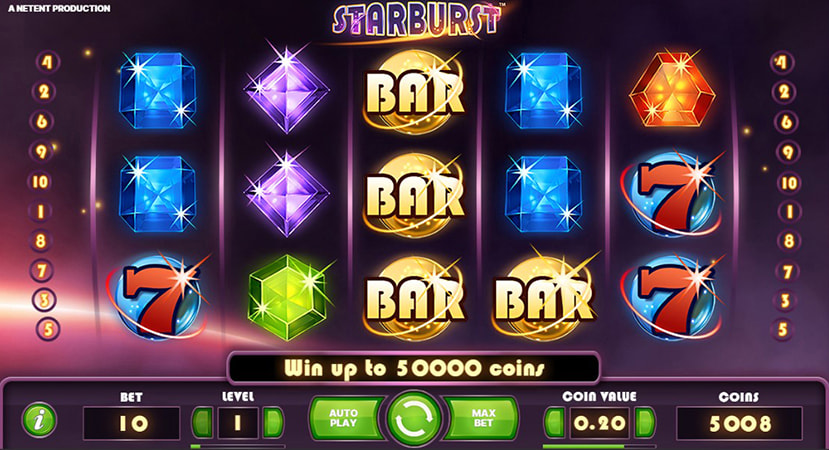This screenshot has height=450, width=829.
Task: Open the green info paytable icon
Action: (x=39, y=420)
